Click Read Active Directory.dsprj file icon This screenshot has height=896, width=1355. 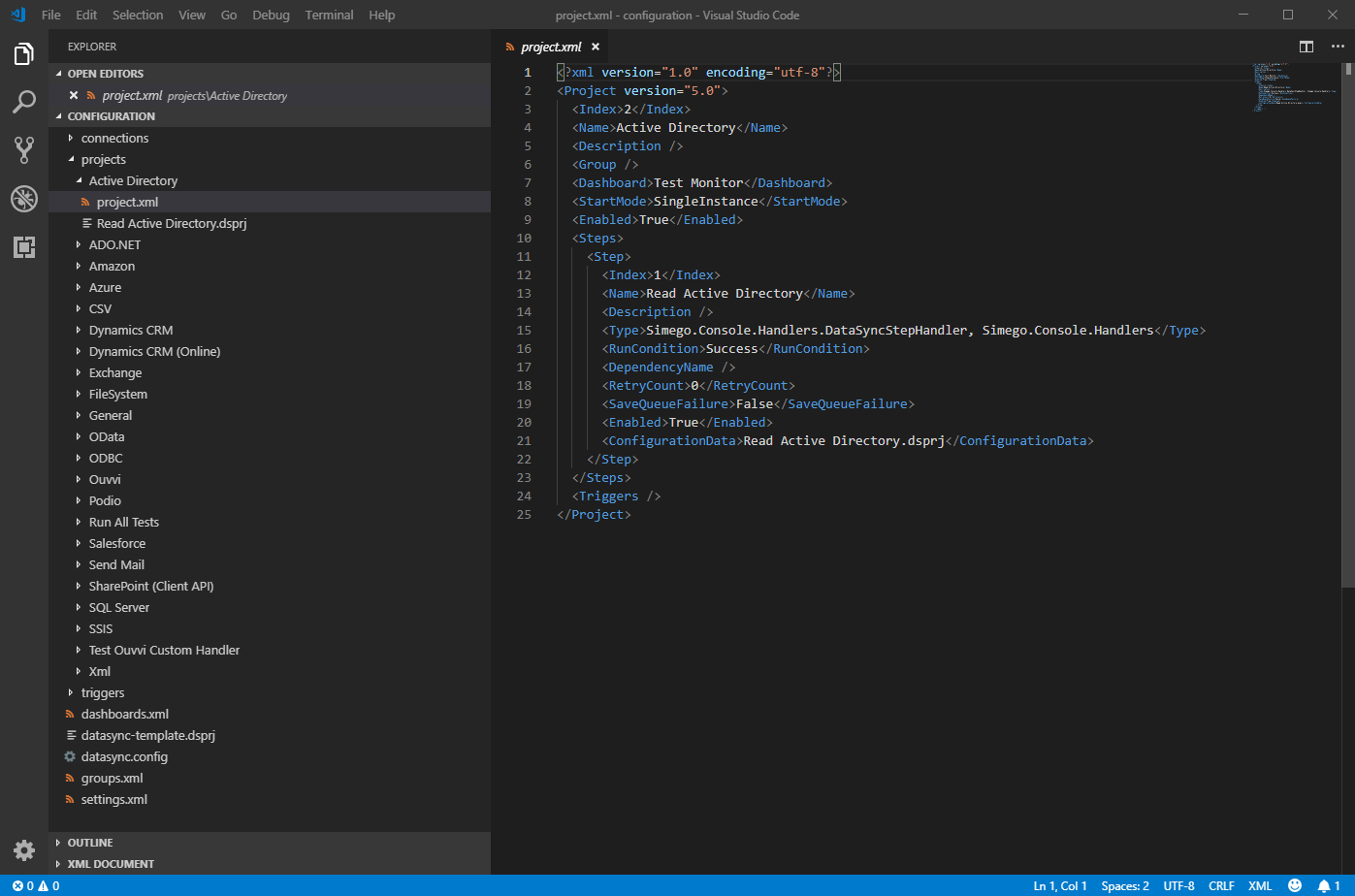click(86, 223)
